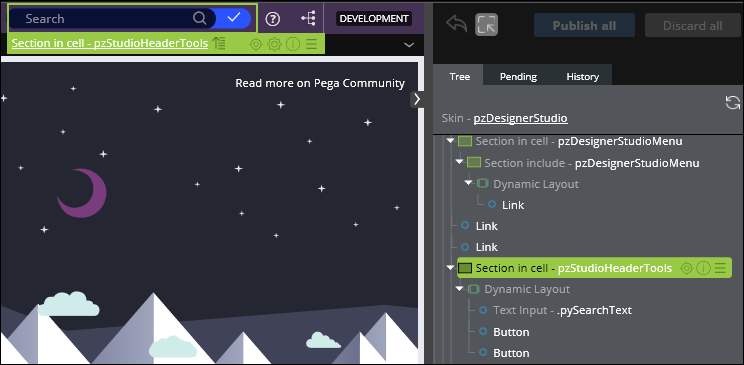Click tree-locate icon beside pzStudioHeaderTools link
744x365 pixels.
[x=219, y=43]
